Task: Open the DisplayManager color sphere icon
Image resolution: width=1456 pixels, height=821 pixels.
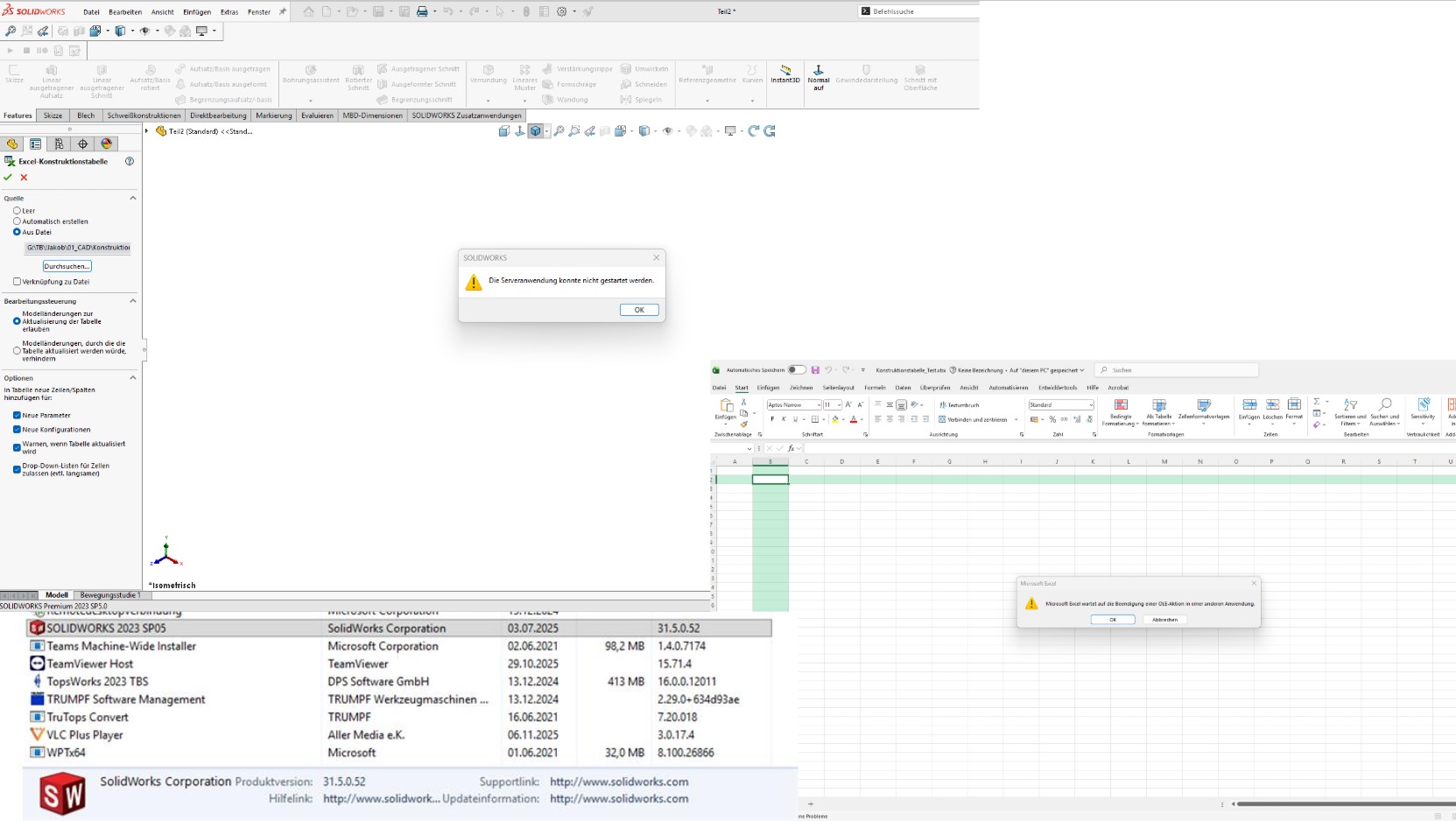Action: tap(107, 144)
